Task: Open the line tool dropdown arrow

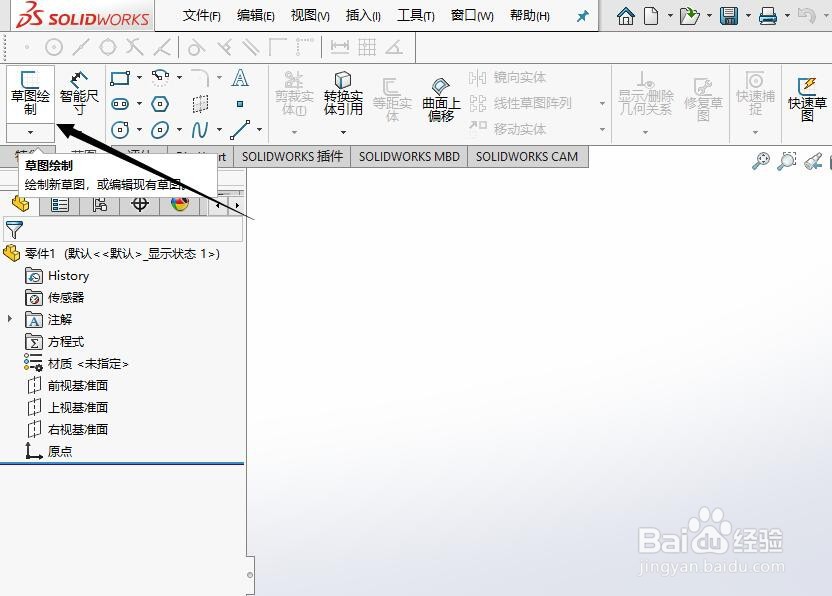Action: 259,129
